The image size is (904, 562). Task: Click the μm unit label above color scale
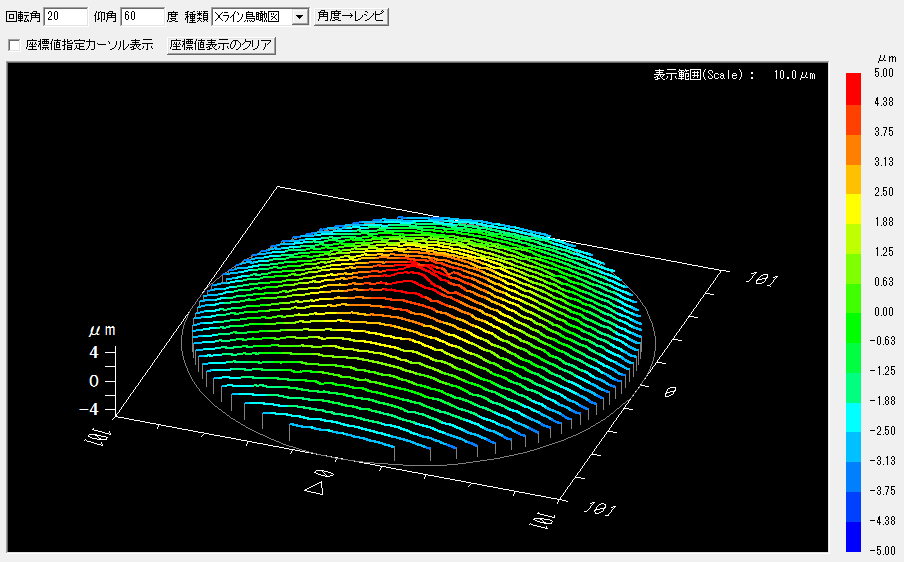tap(886, 58)
